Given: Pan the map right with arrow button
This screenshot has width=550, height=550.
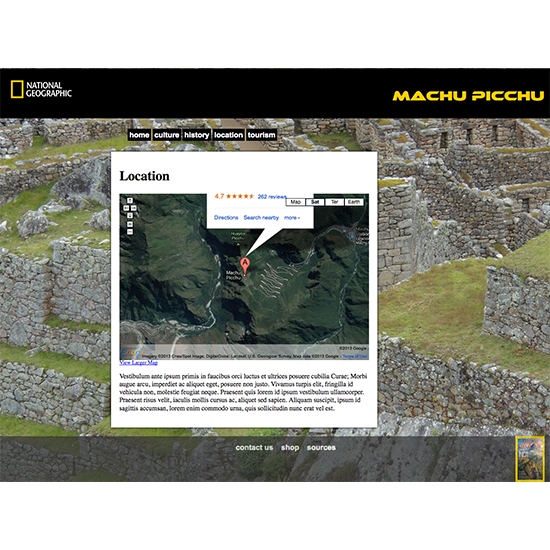Looking at the screenshot, I should [x=134, y=208].
